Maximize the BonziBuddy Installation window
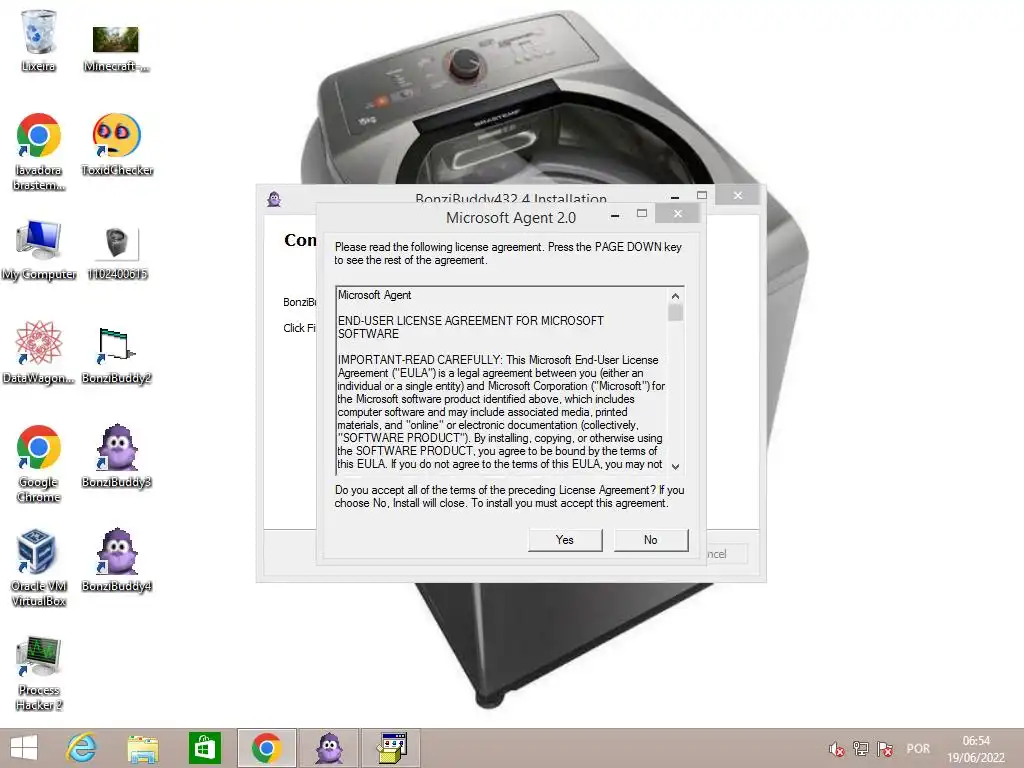The image size is (1024, 768). click(702, 195)
